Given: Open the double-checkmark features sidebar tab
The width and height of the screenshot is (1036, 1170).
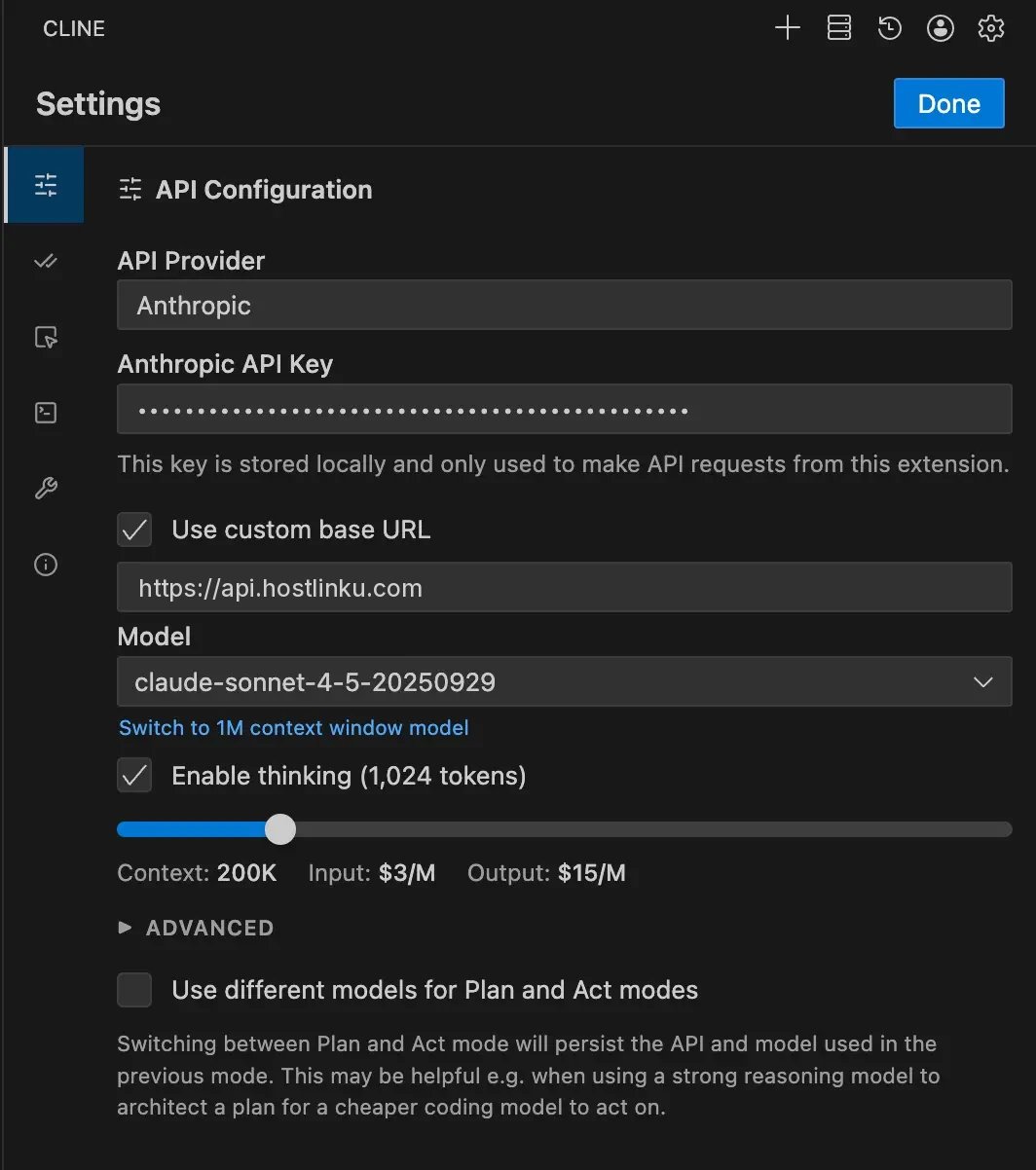Looking at the screenshot, I should (x=46, y=261).
